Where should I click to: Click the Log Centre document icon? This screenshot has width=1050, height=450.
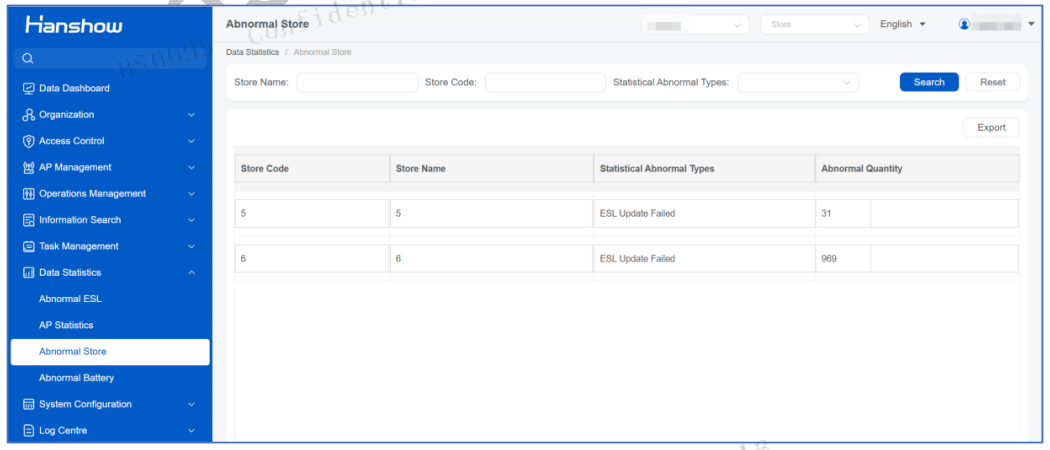click(x=28, y=431)
